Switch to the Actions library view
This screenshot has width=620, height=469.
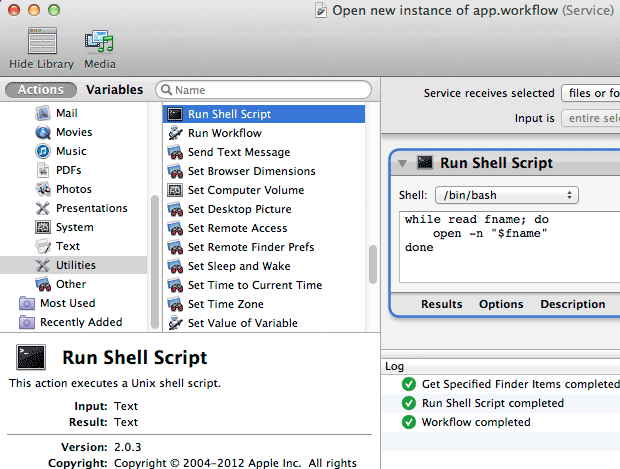[41, 90]
